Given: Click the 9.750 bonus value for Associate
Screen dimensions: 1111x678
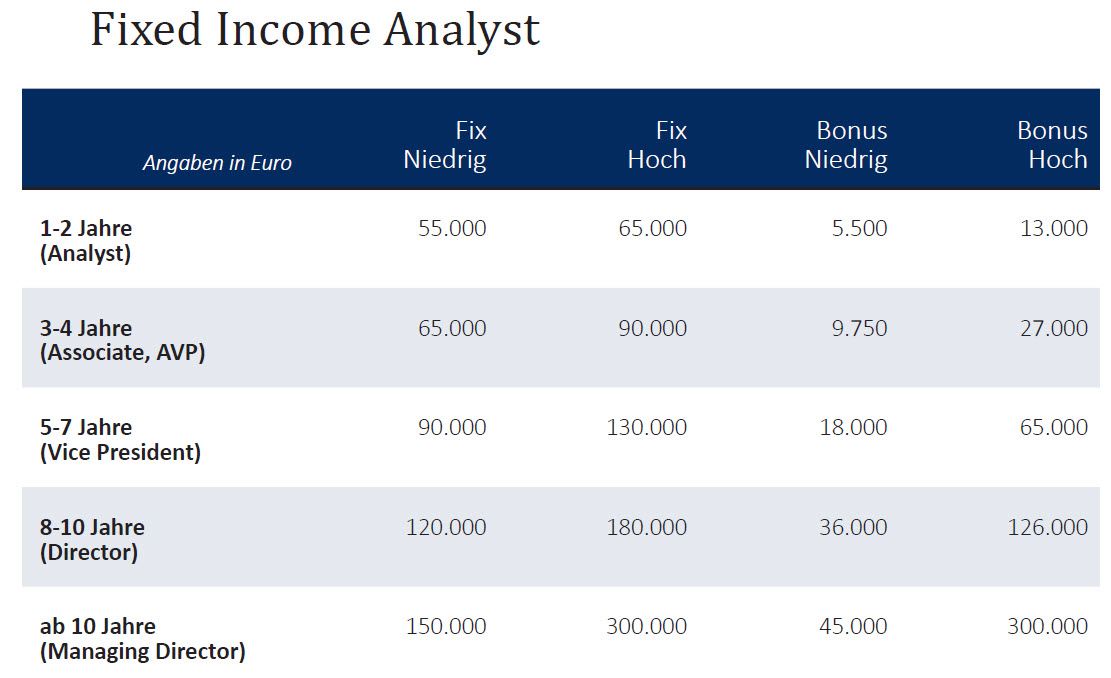Looking at the screenshot, I should click(859, 328).
